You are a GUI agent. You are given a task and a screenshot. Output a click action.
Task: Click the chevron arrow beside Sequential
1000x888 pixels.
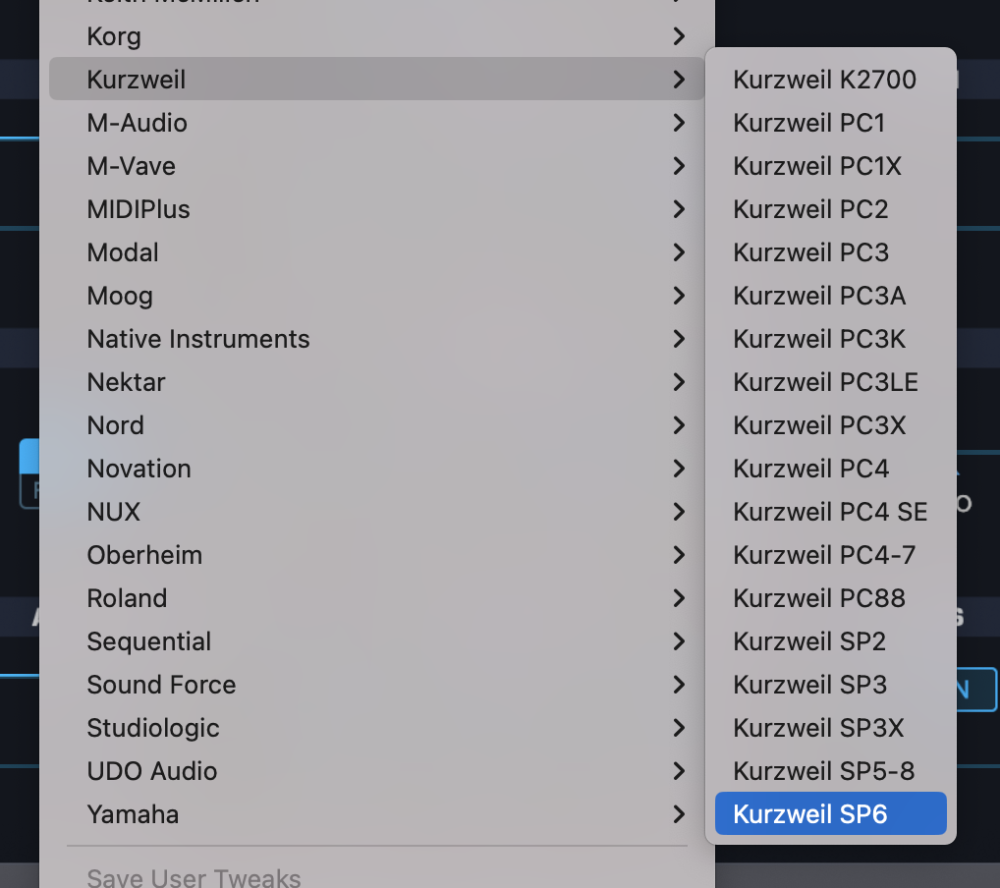pos(679,642)
